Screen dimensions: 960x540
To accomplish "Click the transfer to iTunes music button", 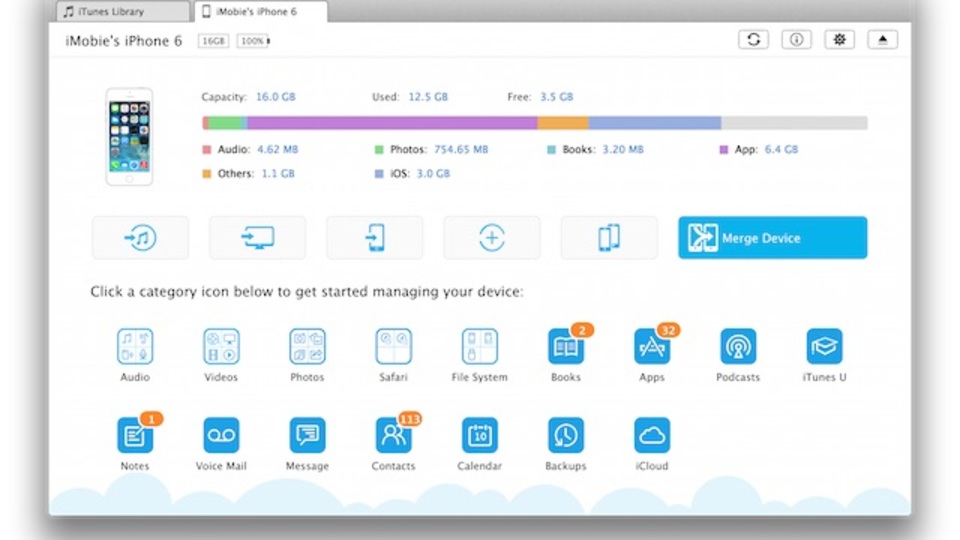I will (x=140, y=238).
